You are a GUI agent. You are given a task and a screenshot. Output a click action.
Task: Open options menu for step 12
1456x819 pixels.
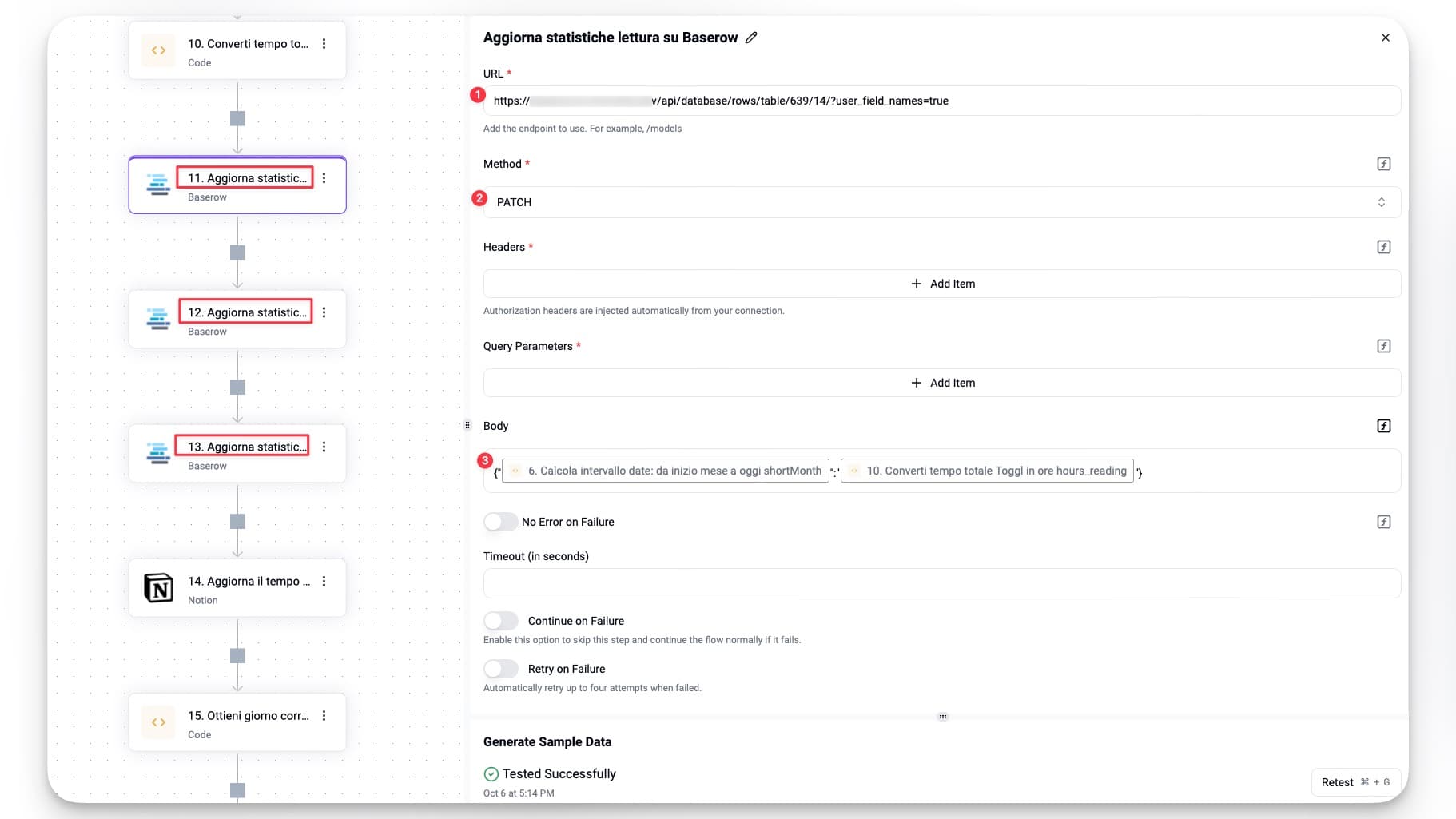[324, 312]
